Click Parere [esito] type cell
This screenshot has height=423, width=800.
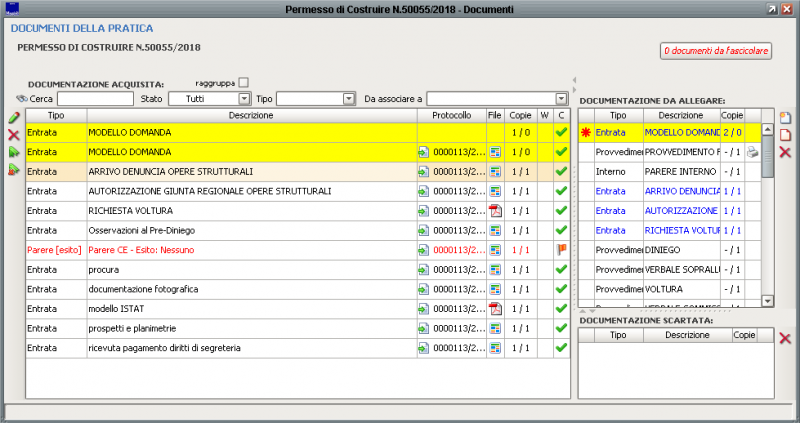tap(55, 250)
